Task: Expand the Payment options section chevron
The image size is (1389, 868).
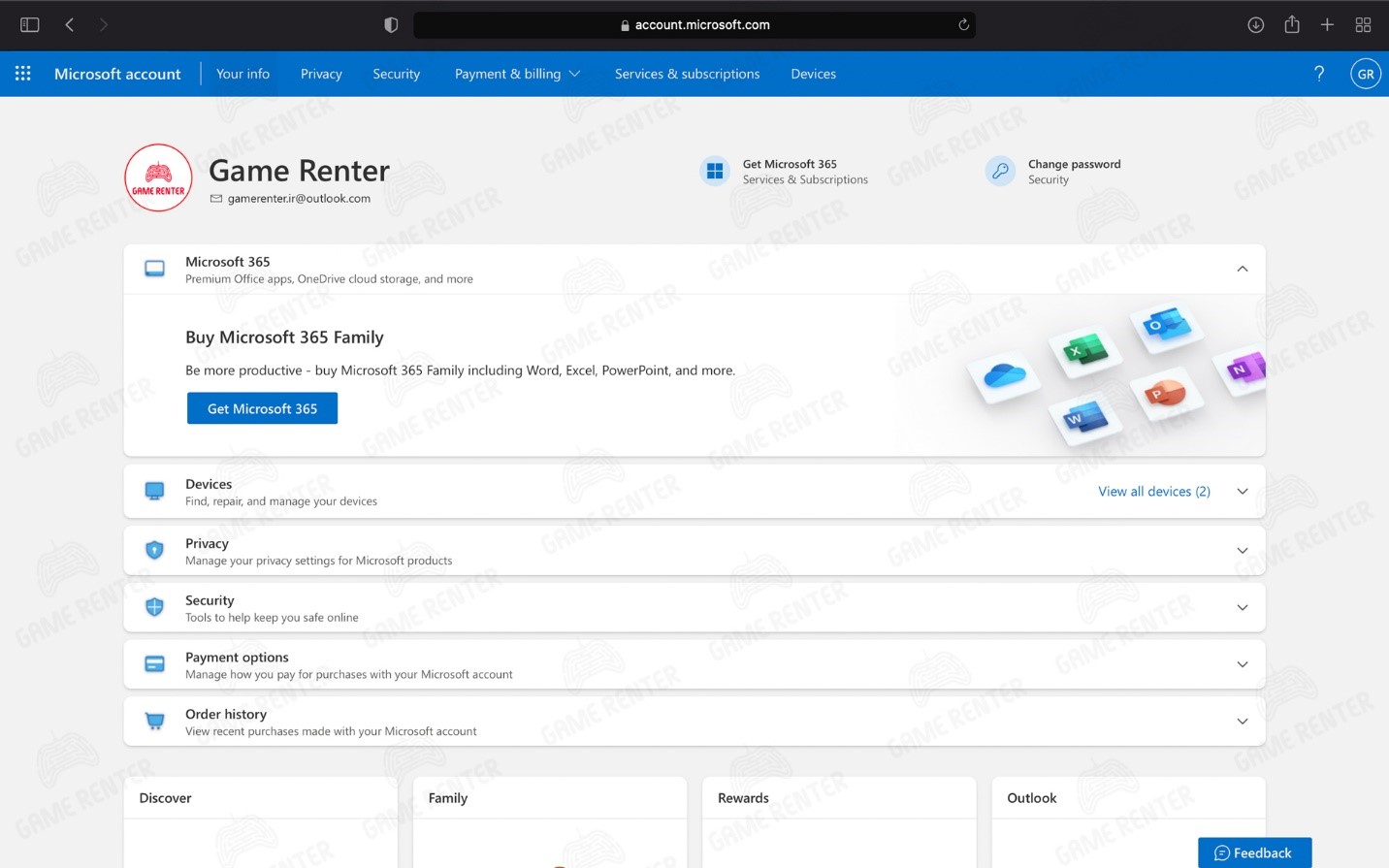Action: [x=1243, y=664]
